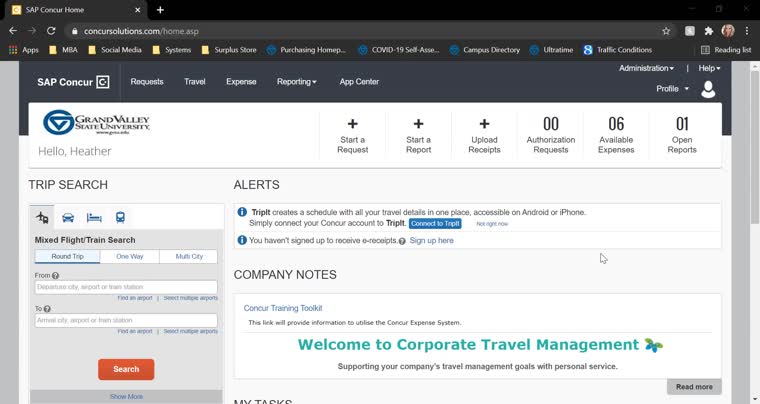View 00 Authorization Requests
Viewport: 760px width, 404px height.
coord(551,135)
